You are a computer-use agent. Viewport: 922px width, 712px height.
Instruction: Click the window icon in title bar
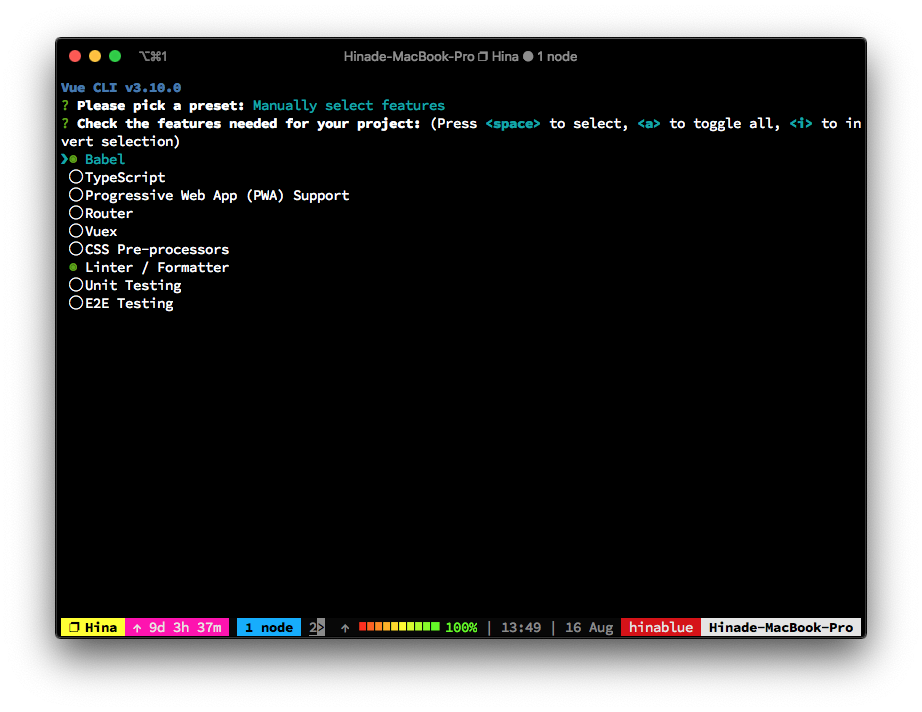(483, 56)
